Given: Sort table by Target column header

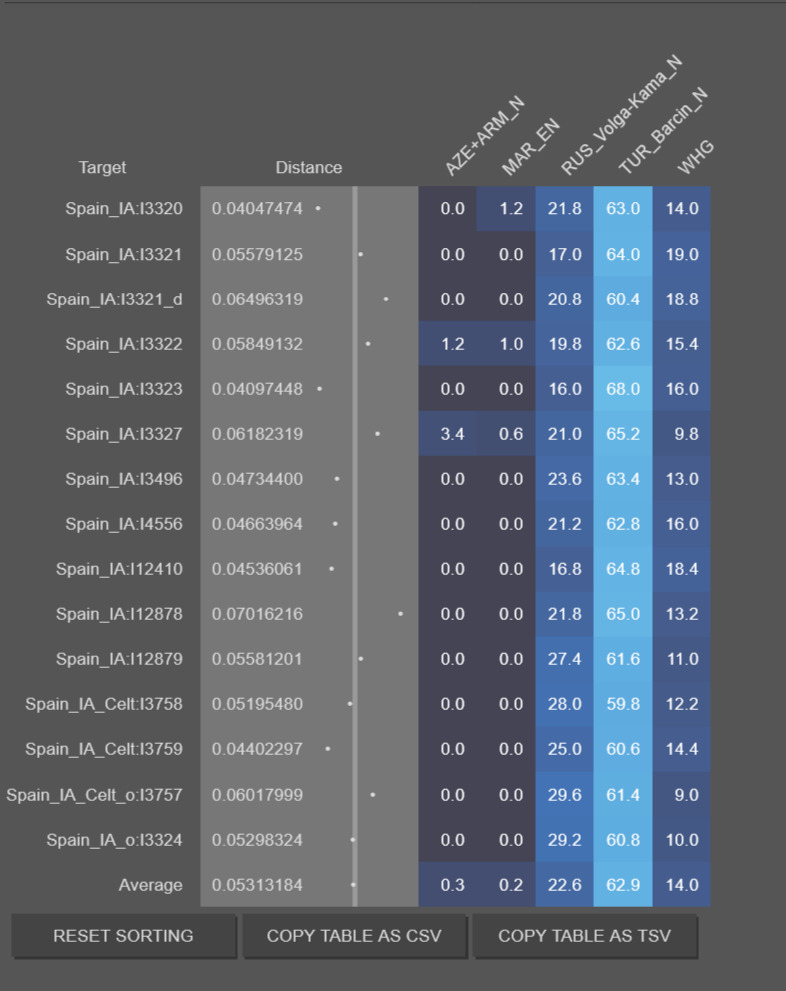Looking at the screenshot, I should (102, 167).
